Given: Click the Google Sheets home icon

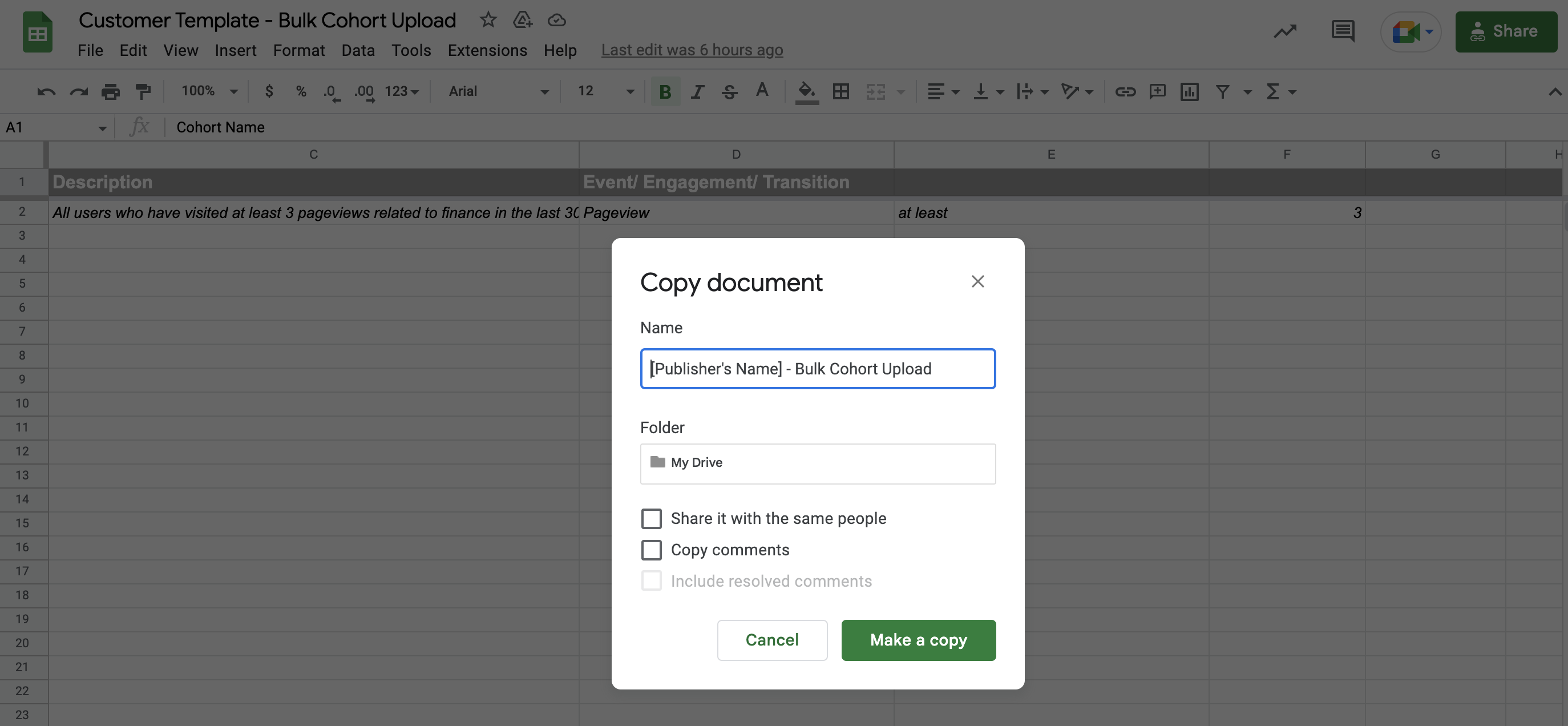Looking at the screenshot, I should tap(37, 33).
